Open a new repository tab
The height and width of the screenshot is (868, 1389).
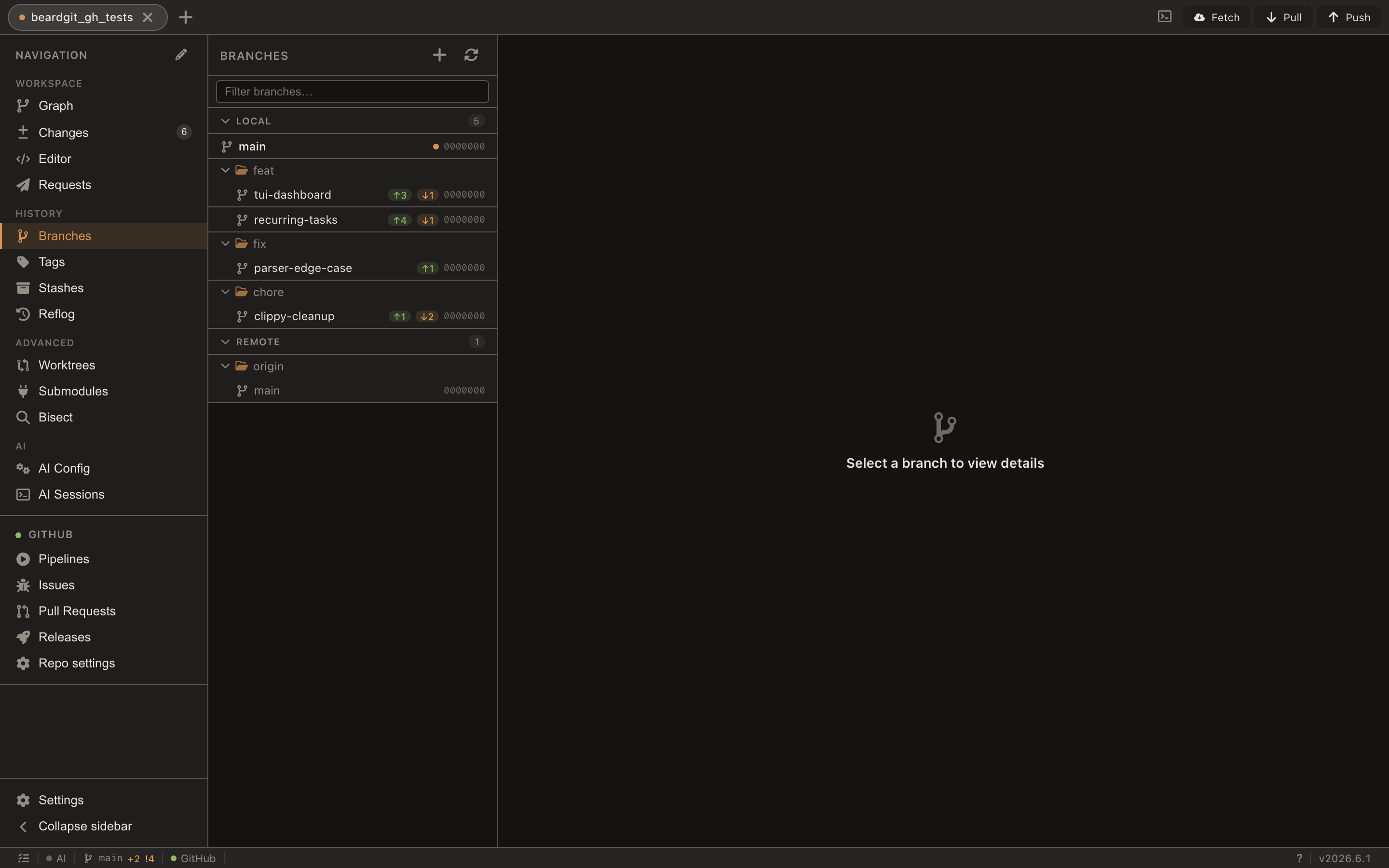(x=185, y=17)
